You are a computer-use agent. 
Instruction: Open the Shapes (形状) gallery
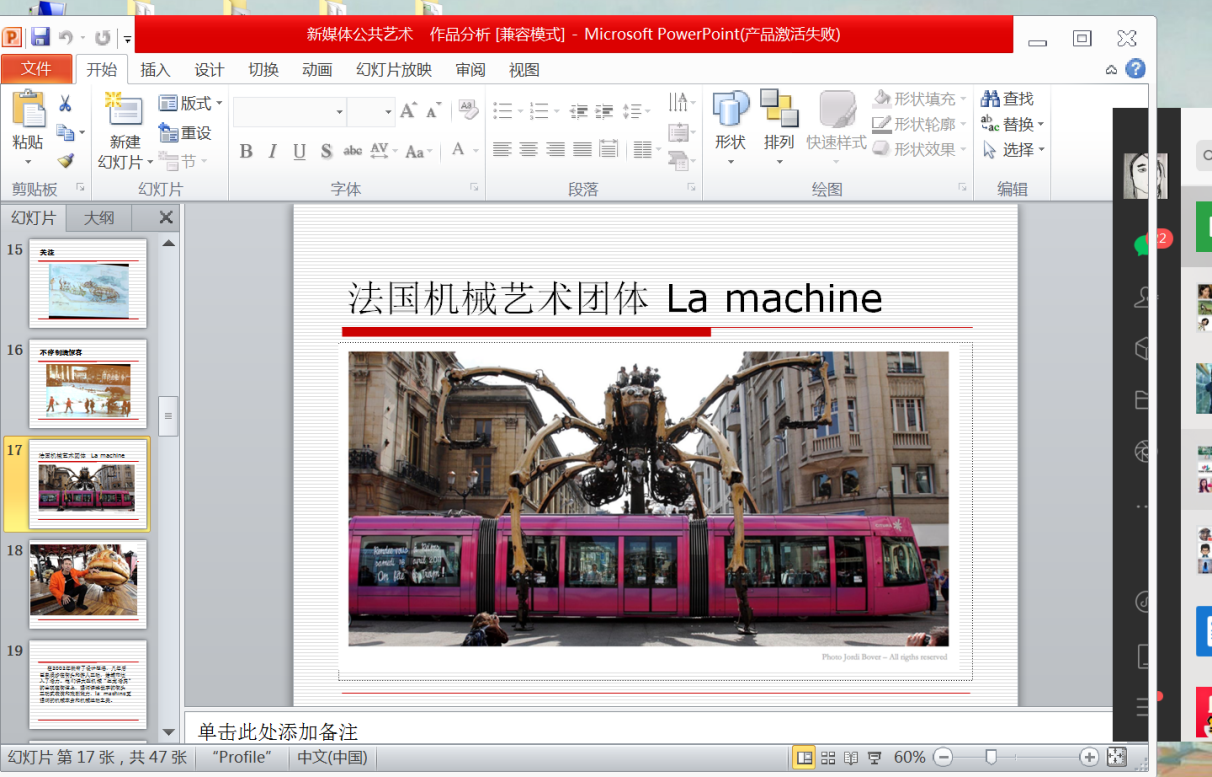pyautogui.click(x=730, y=120)
